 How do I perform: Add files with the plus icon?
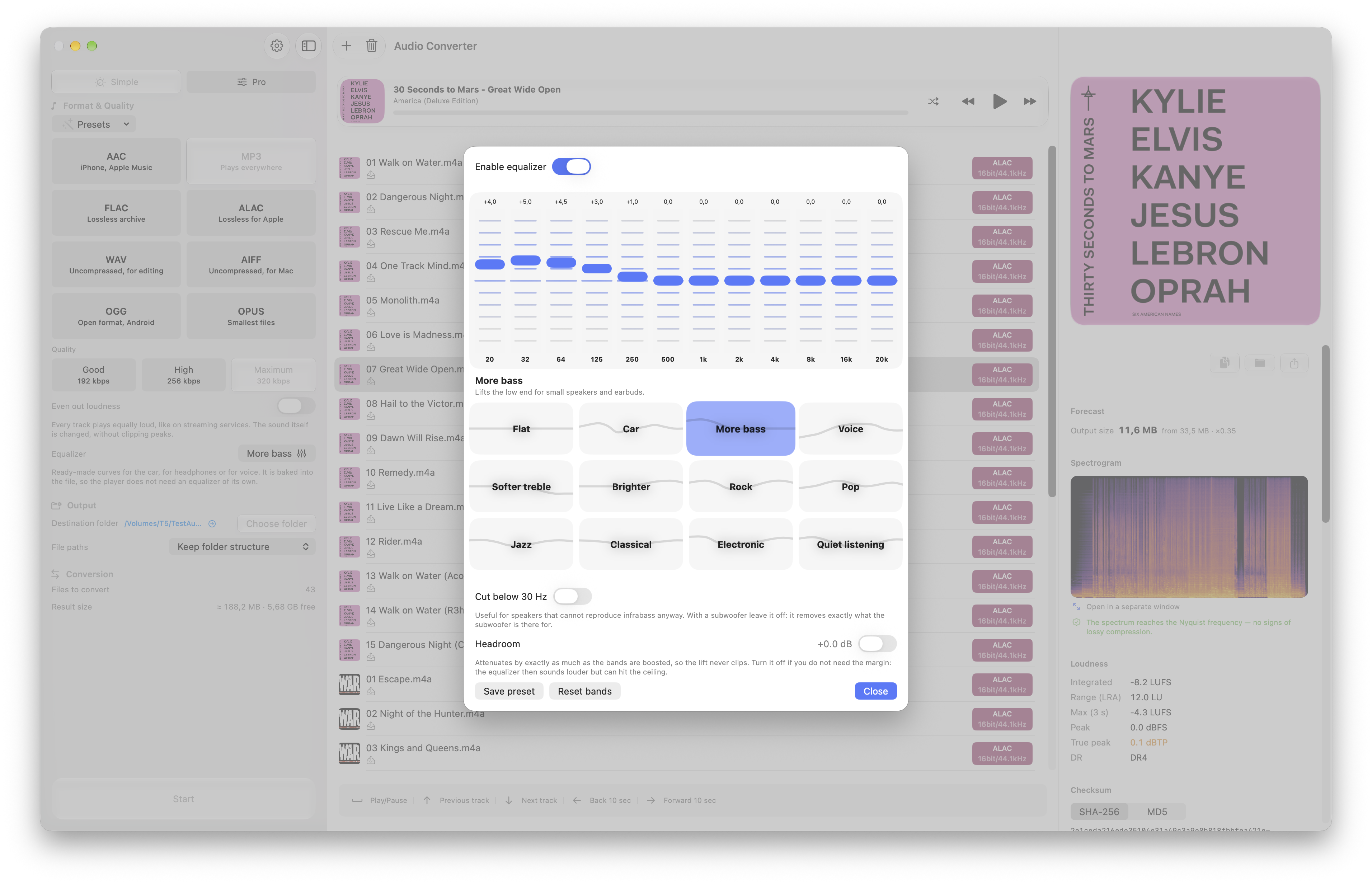(346, 46)
